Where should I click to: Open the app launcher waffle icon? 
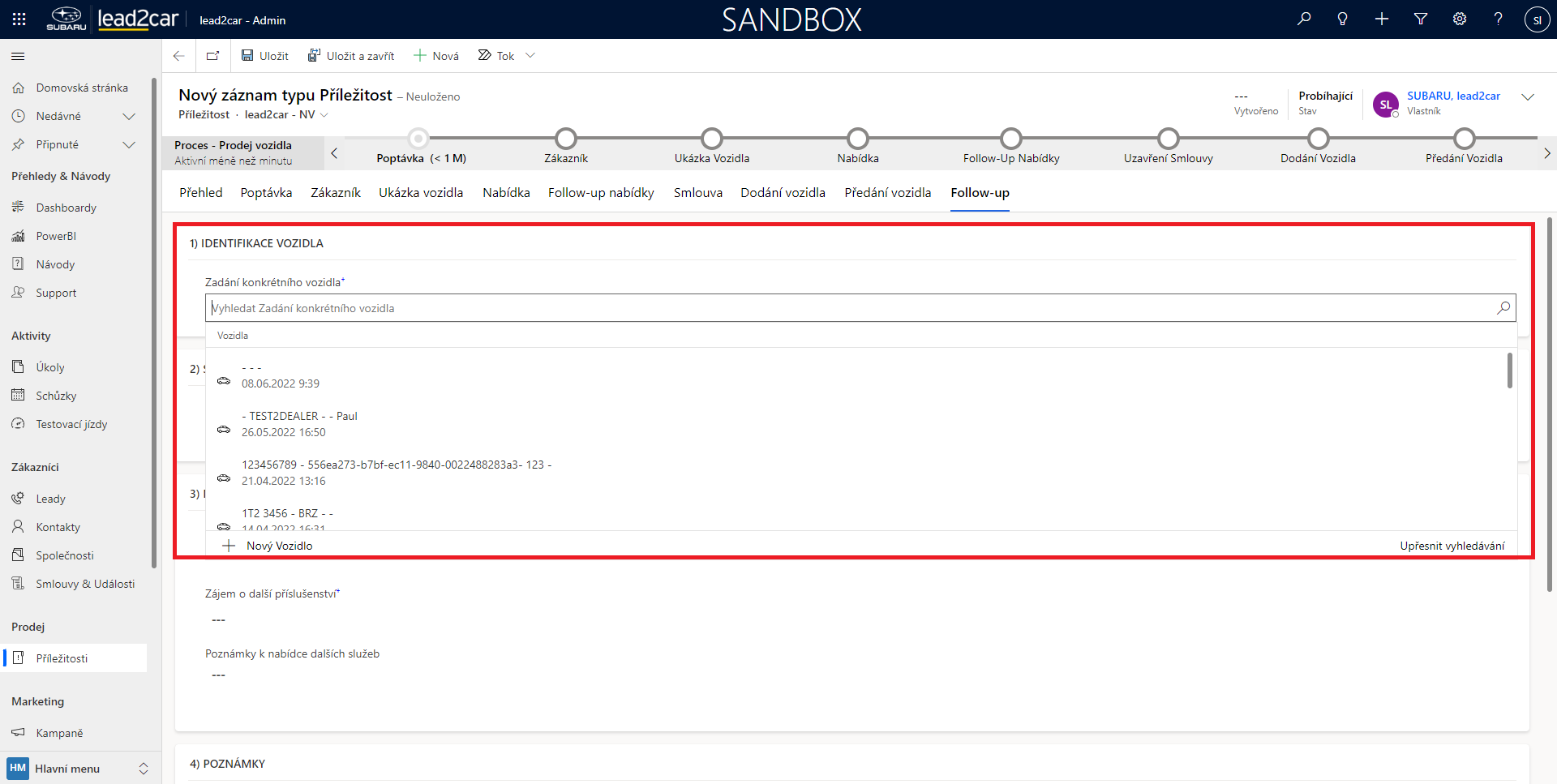tap(19, 19)
